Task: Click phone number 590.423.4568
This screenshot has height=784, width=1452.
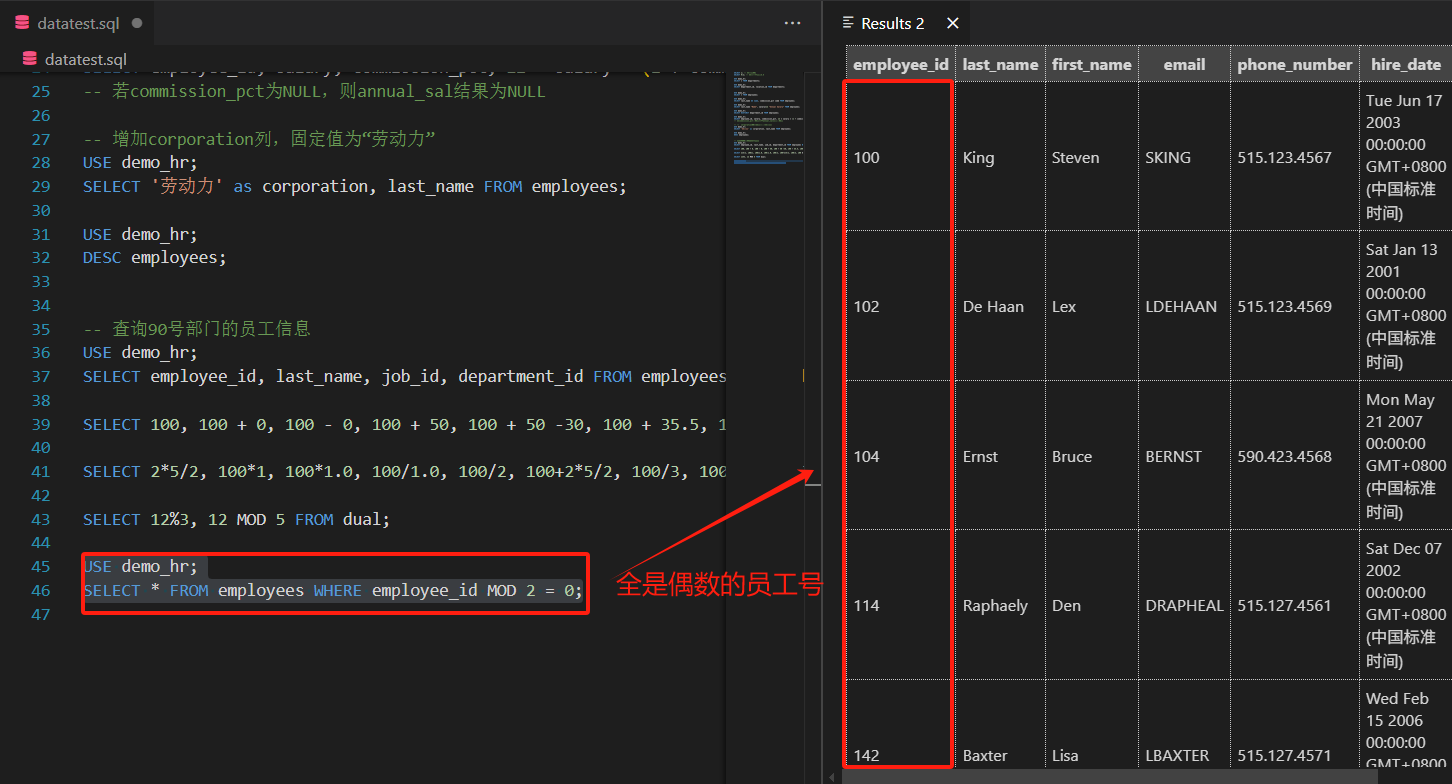Action: [1295, 456]
